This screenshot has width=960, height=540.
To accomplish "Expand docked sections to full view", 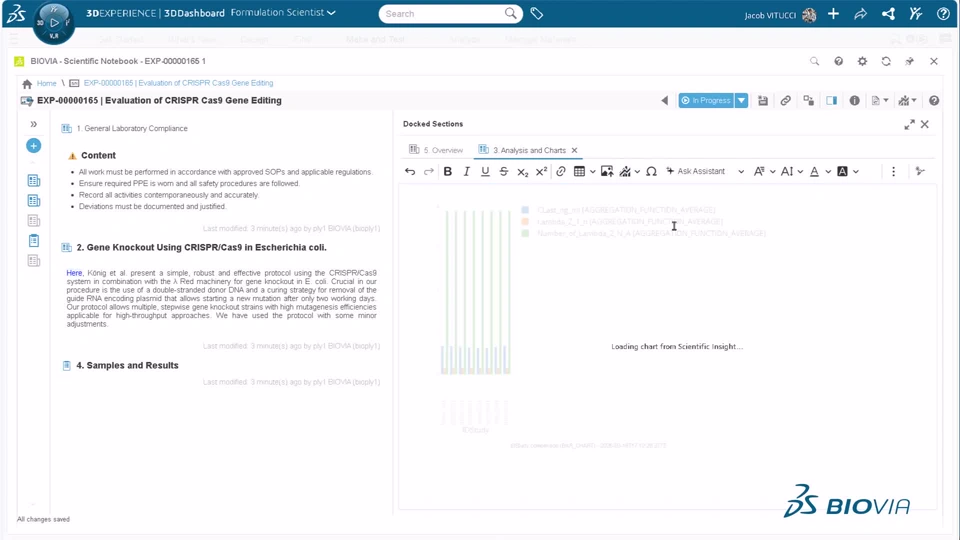I will 909,124.
